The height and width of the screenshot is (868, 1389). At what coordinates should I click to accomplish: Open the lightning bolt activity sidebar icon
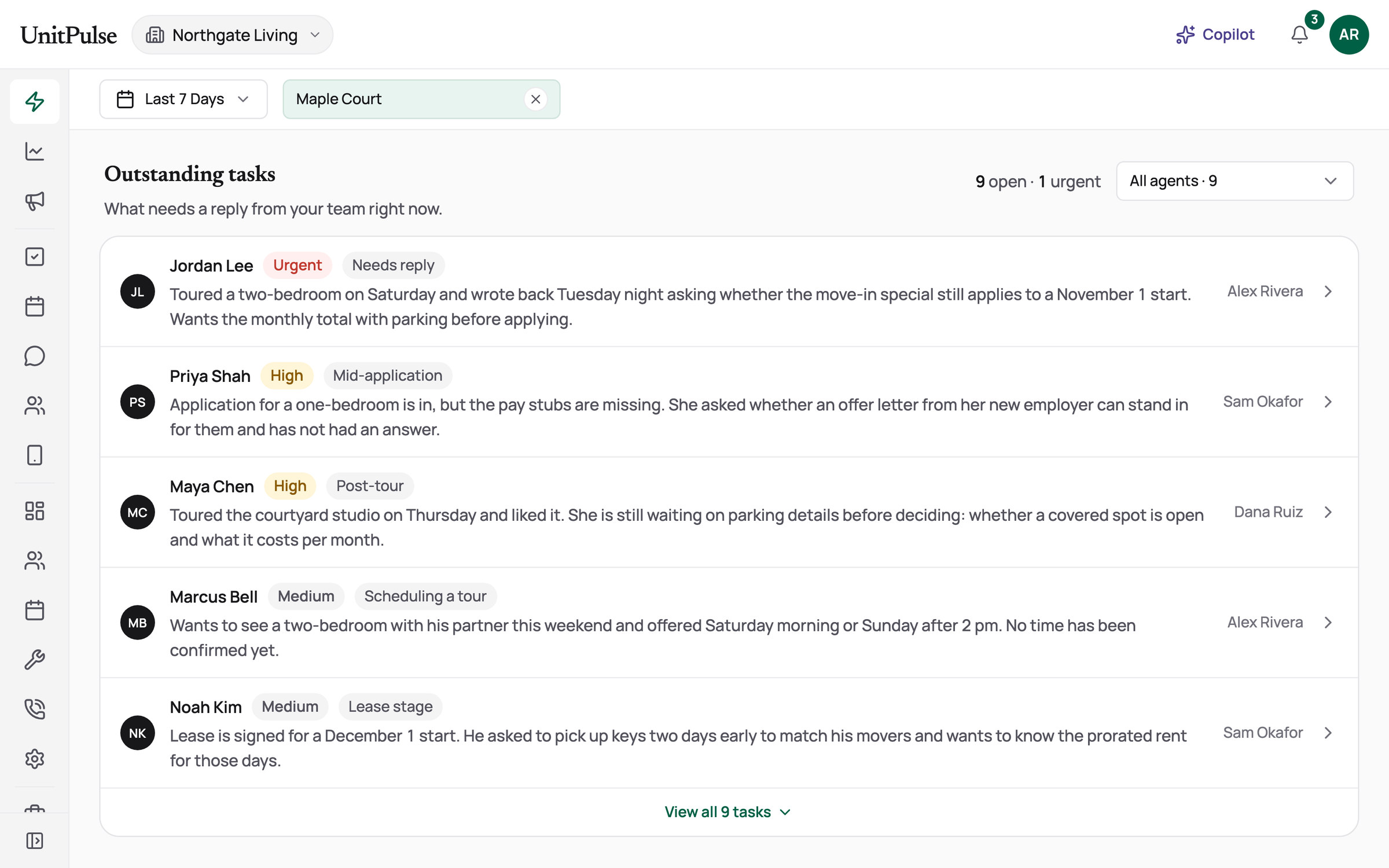35,101
